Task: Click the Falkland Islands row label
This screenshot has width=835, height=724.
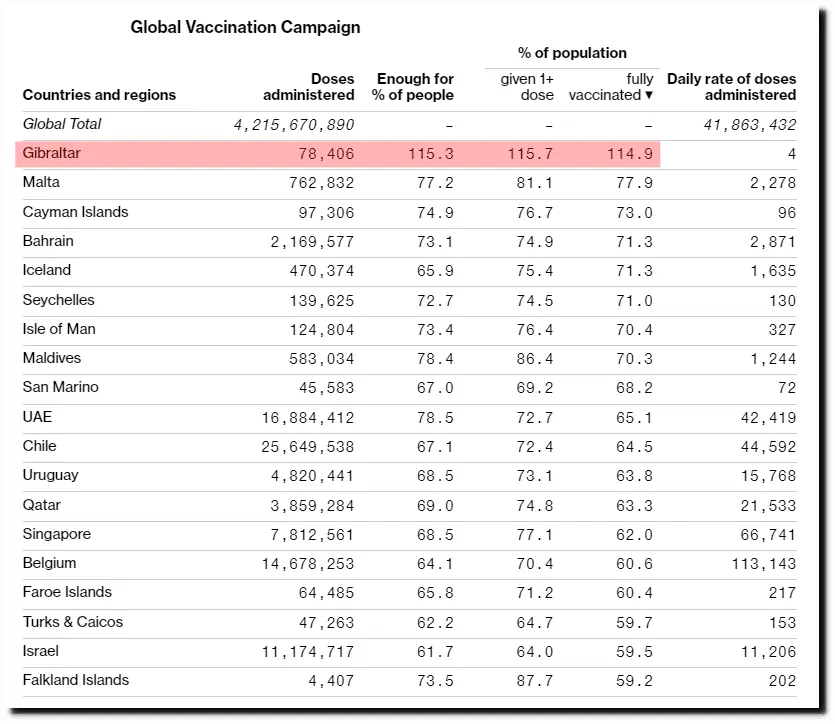Action: [x=76, y=680]
